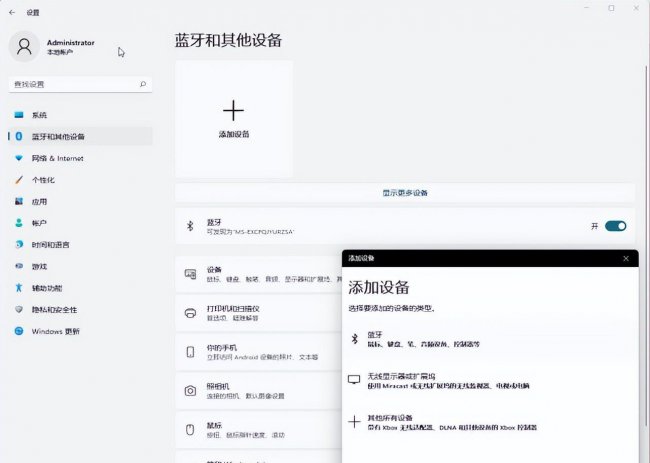Open the 设备 settings row
Screen dimensions: 650x463
pos(259,274)
